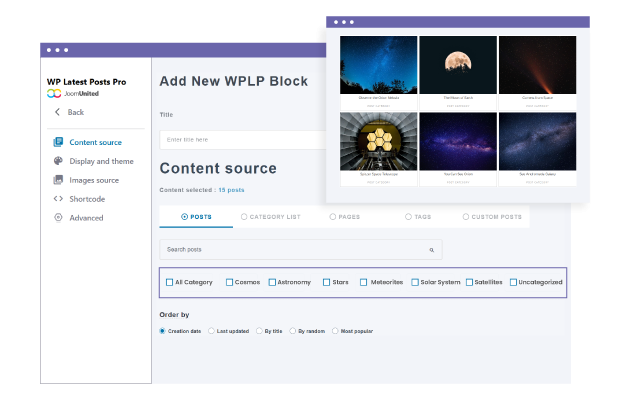The height and width of the screenshot is (400, 630).
Task: Check the Cosmos category box
Action: pyautogui.click(x=230, y=282)
